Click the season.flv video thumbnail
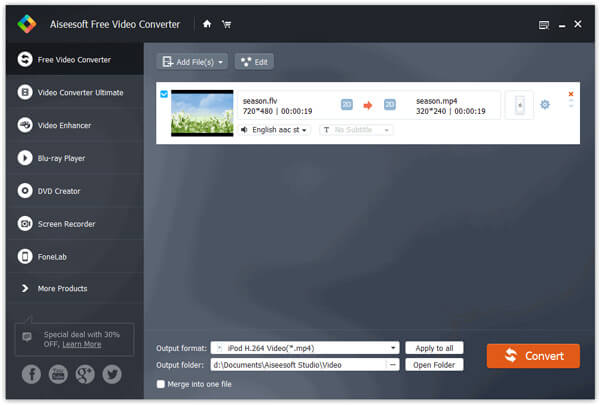The height and width of the screenshot is (405, 600). 202,113
